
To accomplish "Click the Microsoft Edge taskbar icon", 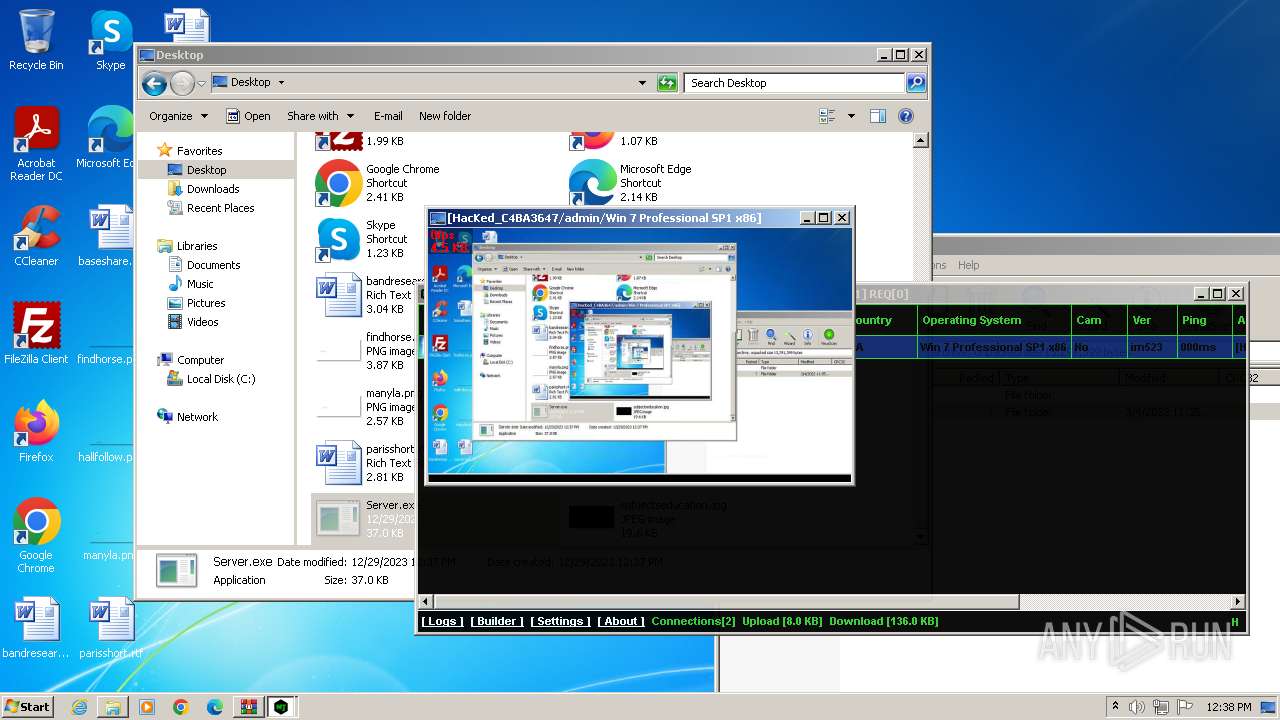I will coord(214,707).
